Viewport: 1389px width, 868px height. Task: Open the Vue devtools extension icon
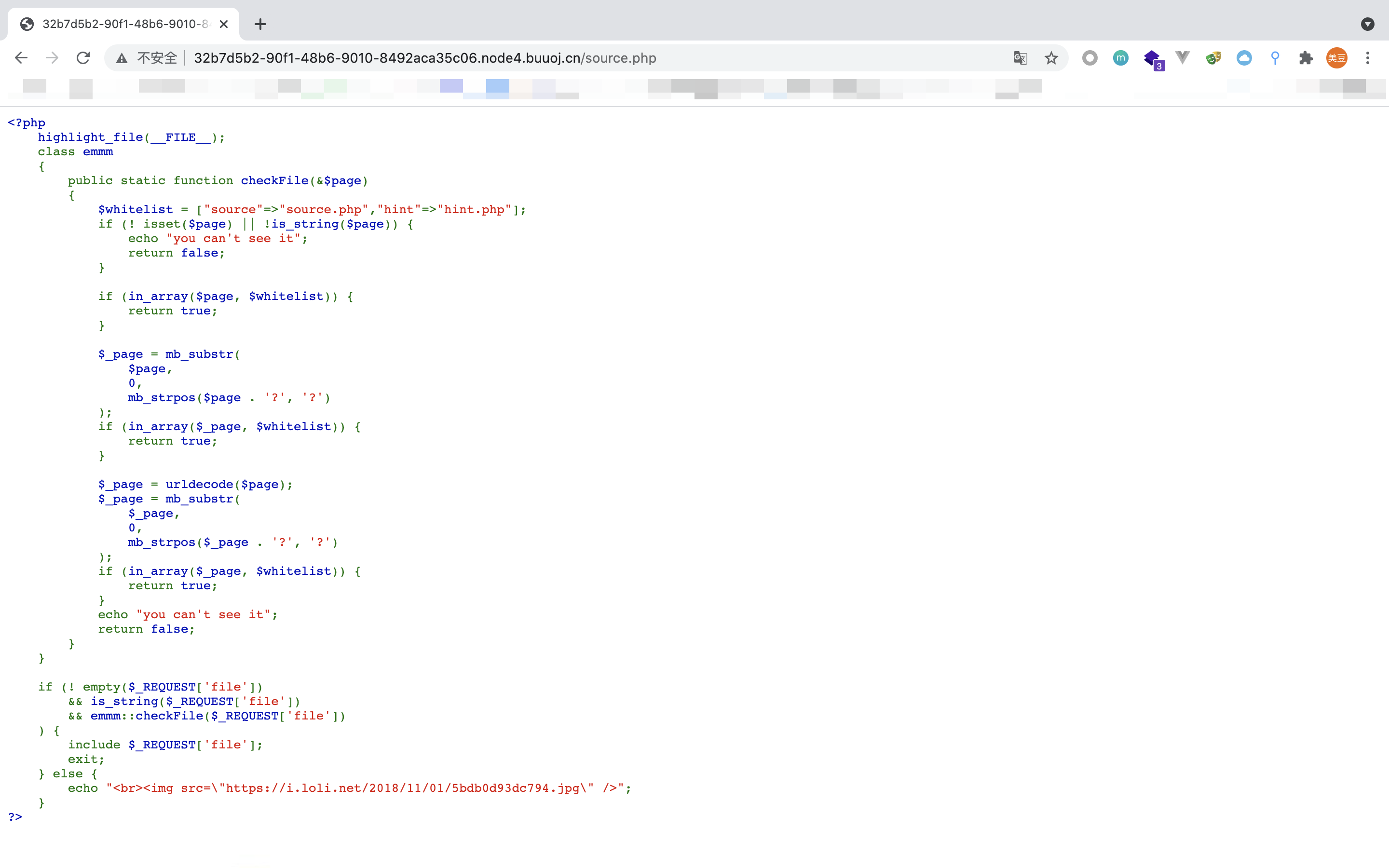pos(1183,58)
